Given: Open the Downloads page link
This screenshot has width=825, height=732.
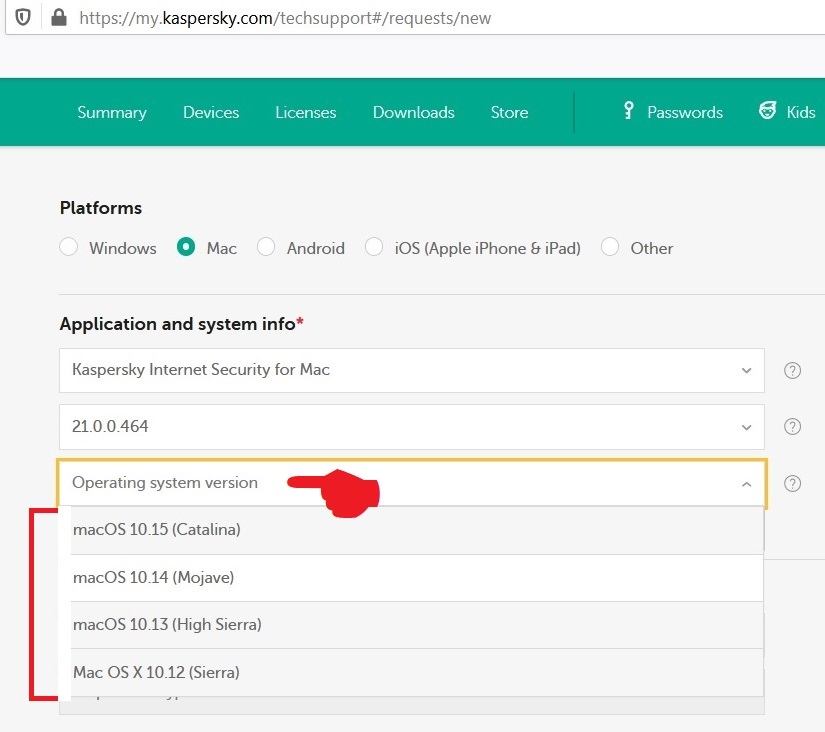Looking at the screenshot, I should [x=413, y=112].
